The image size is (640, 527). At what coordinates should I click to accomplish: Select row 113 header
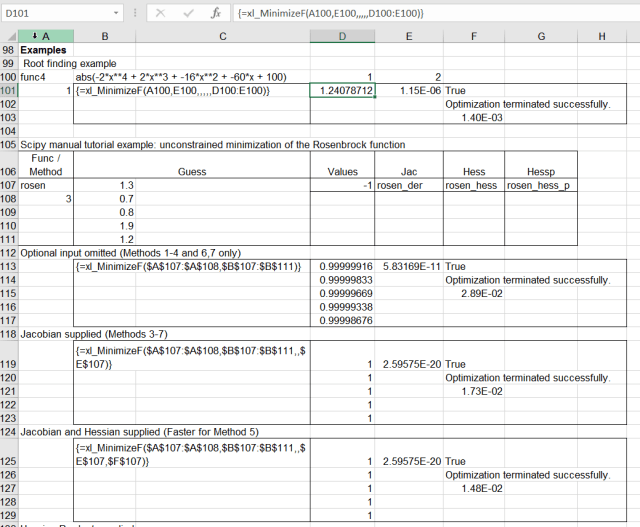(x=8, y=266)
